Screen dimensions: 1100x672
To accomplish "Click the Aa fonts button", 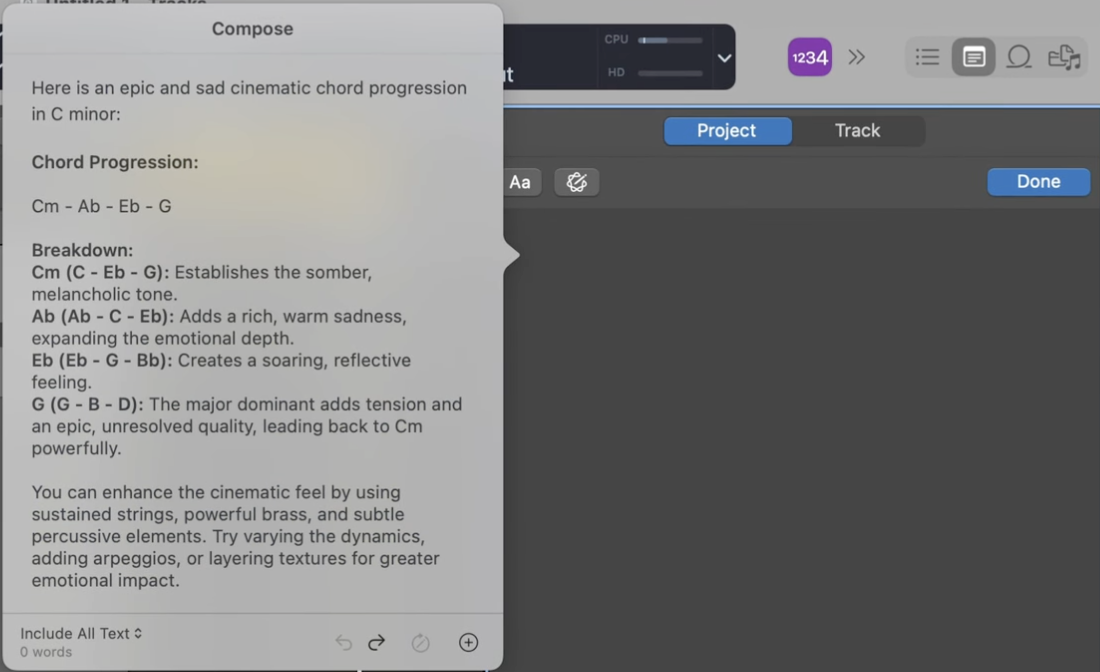I will [x=520, y=182].
